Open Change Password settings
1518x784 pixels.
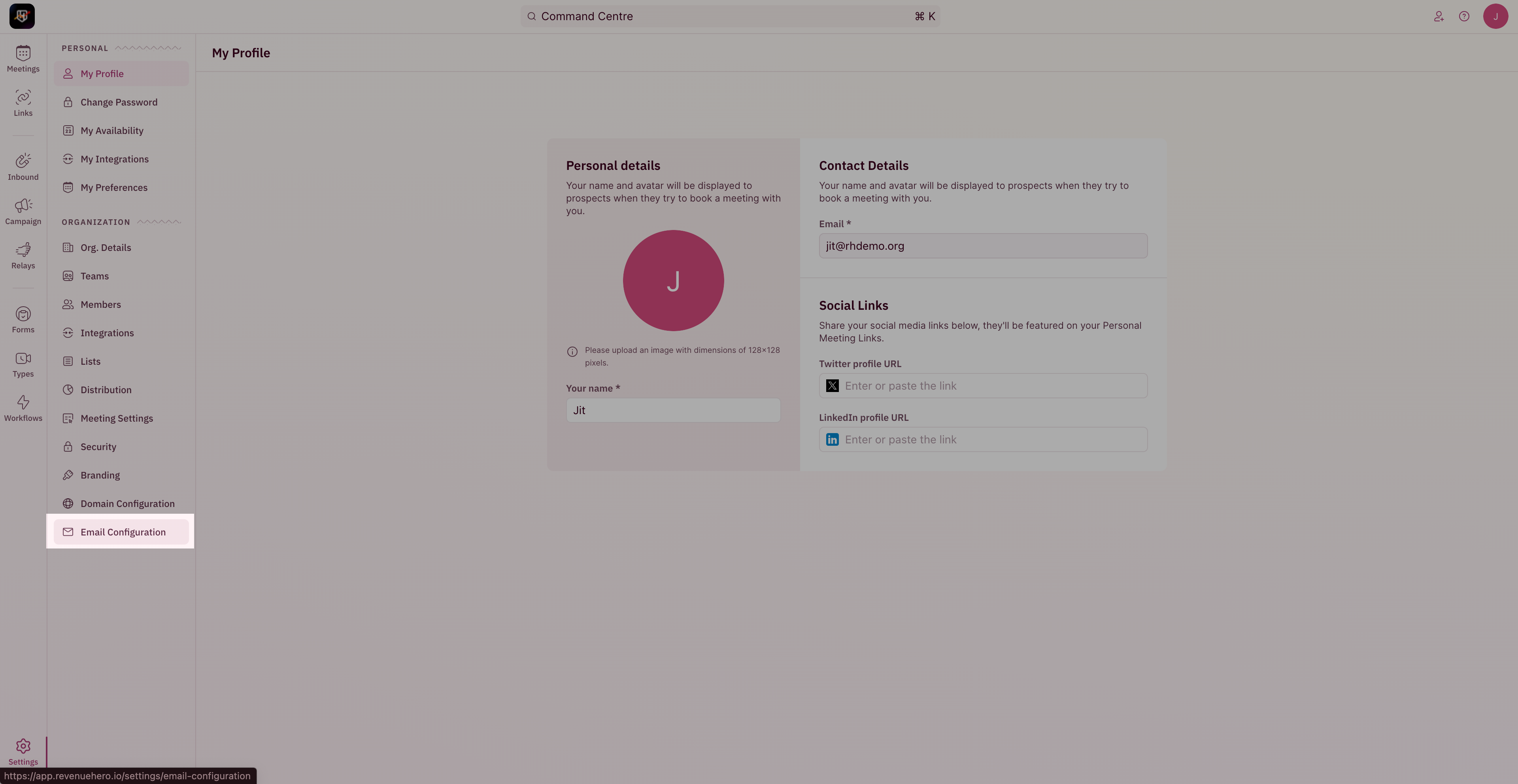click(121, 102)
